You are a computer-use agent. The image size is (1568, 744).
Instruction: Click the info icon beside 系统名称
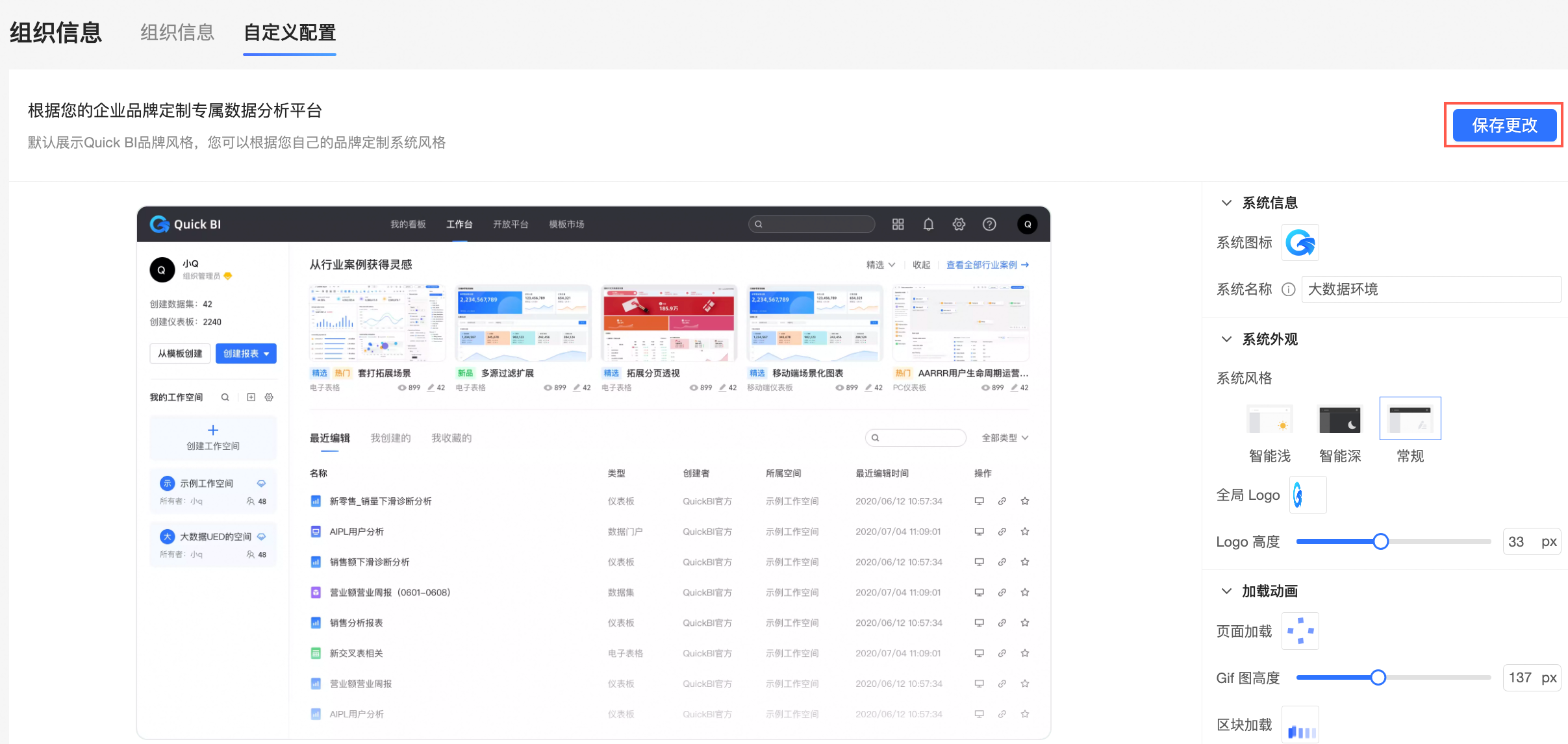tap(1289, 290)
